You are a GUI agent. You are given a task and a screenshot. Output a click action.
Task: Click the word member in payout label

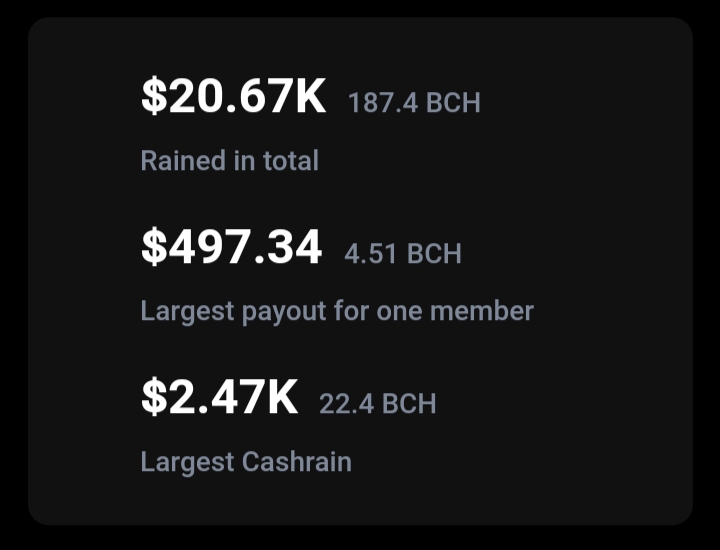tap(482, 311)
